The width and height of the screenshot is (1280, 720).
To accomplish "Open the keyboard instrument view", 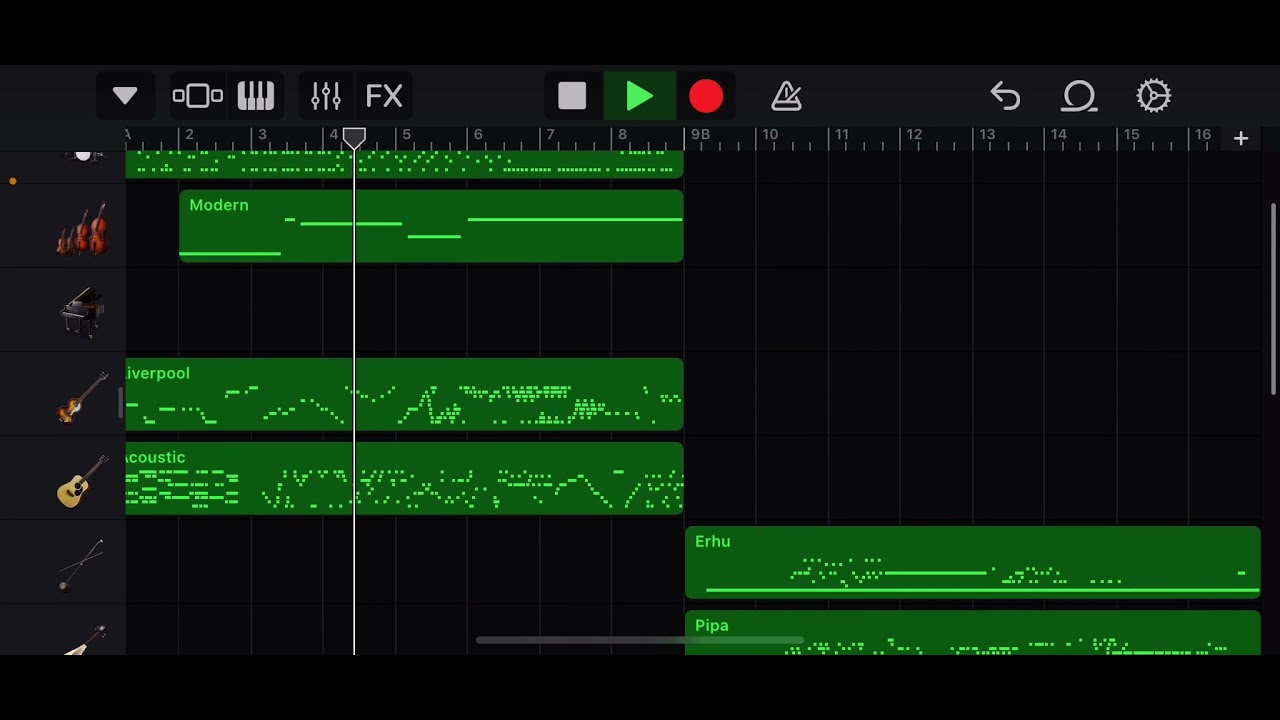I will point(256,96).
